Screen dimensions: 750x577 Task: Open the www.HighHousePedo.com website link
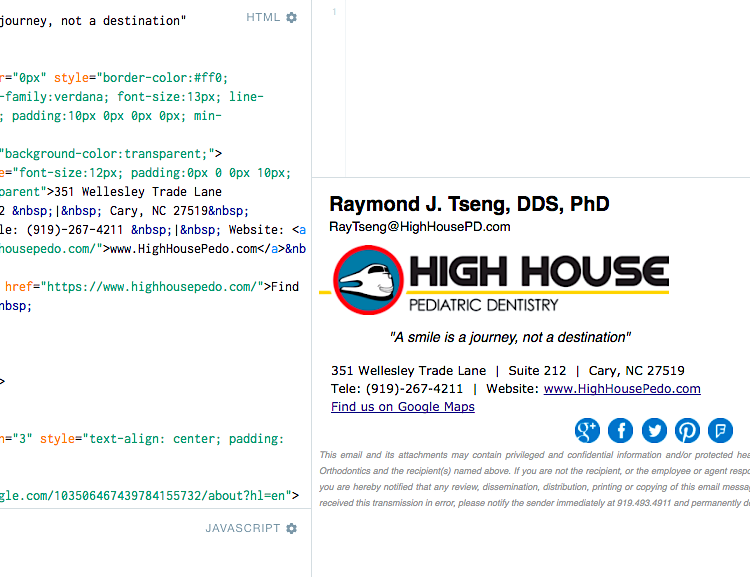coord(622,388)
